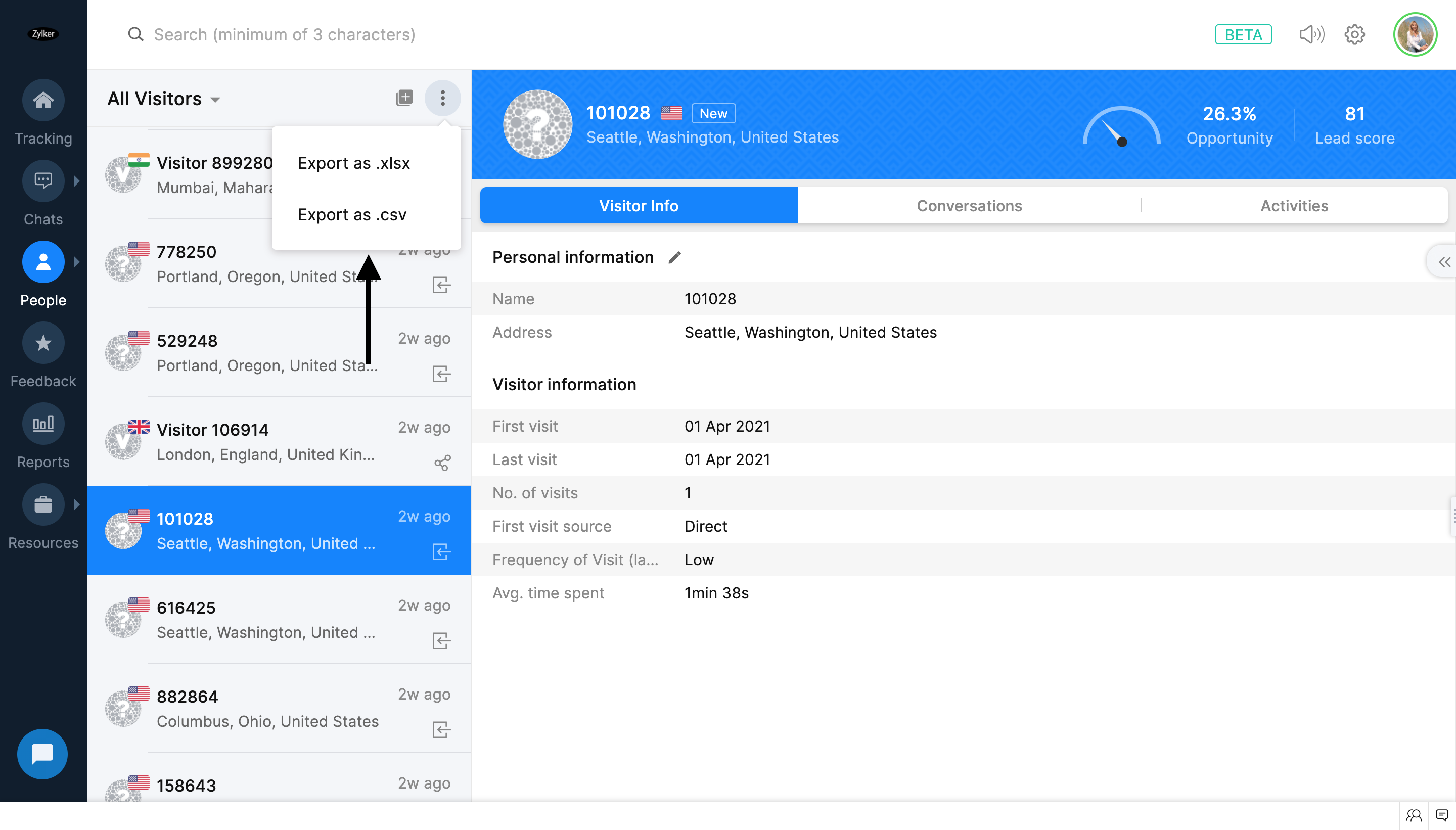Click the pencil icon beside Personal information
Image resolution: width=1456 pixels, height=830 pixels.
(x=674, y=258)
